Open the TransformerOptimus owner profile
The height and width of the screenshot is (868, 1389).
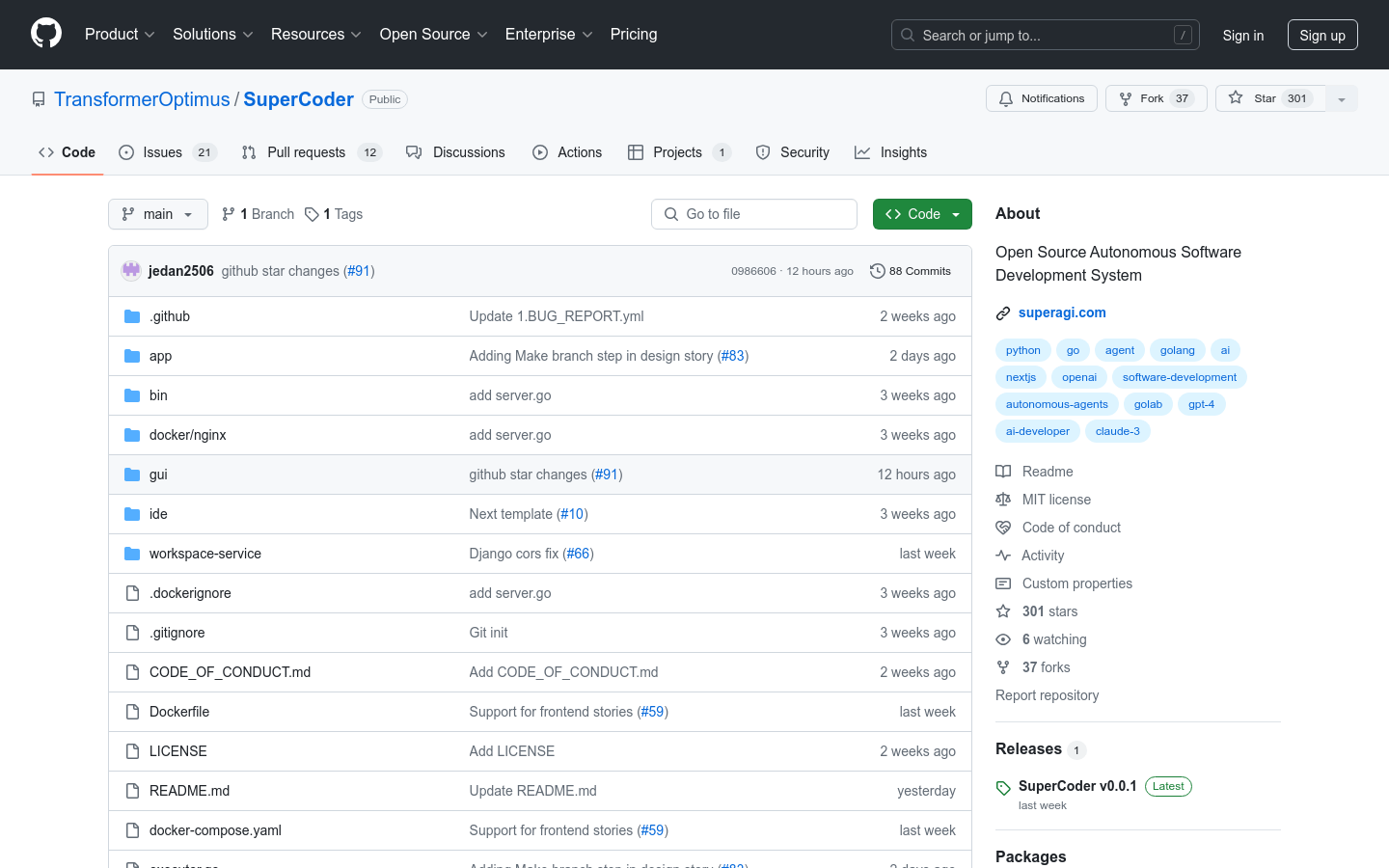142,99
